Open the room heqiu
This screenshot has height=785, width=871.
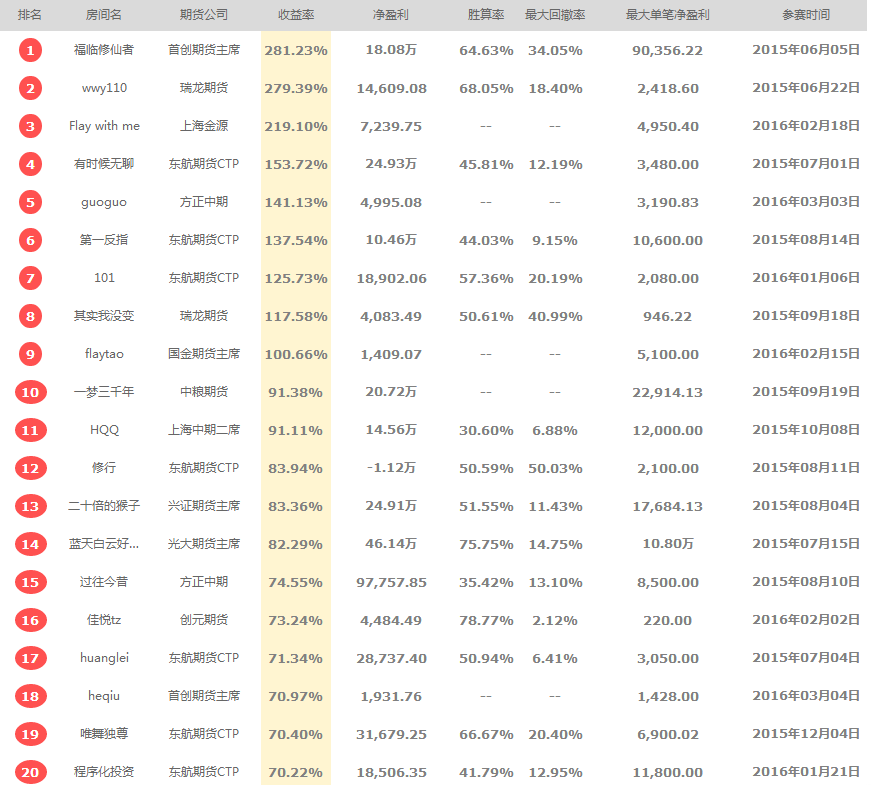click(x=104, y=696)
